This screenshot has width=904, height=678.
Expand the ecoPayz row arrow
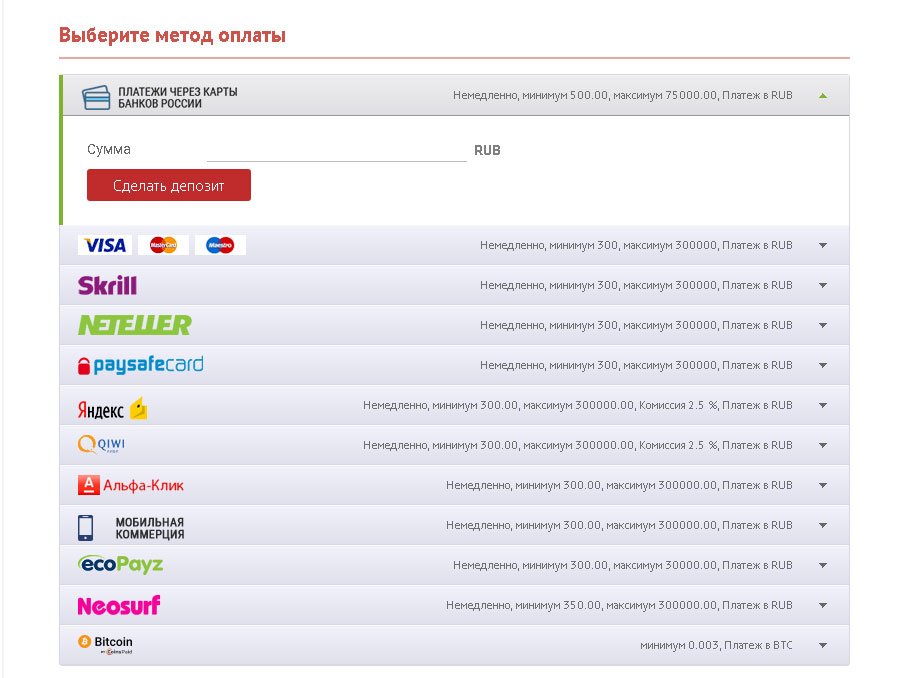823,565
